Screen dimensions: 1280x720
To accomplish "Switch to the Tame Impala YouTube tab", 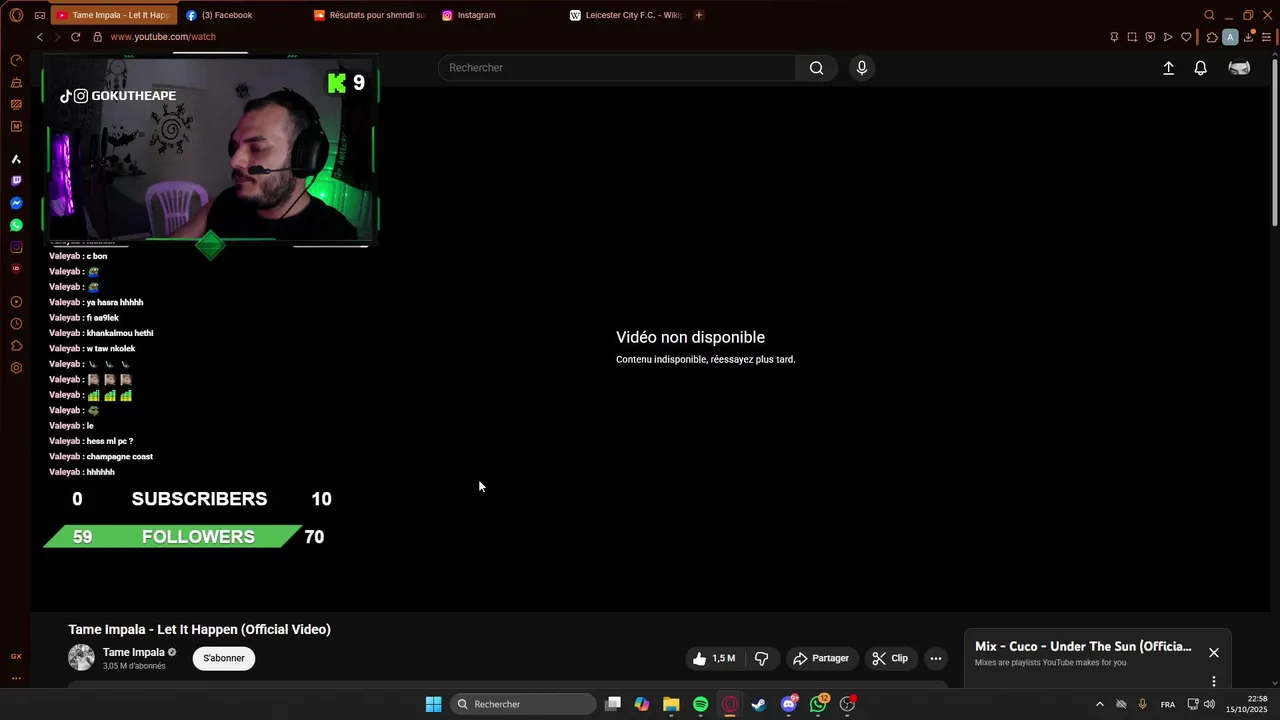I will coord(114,15).
